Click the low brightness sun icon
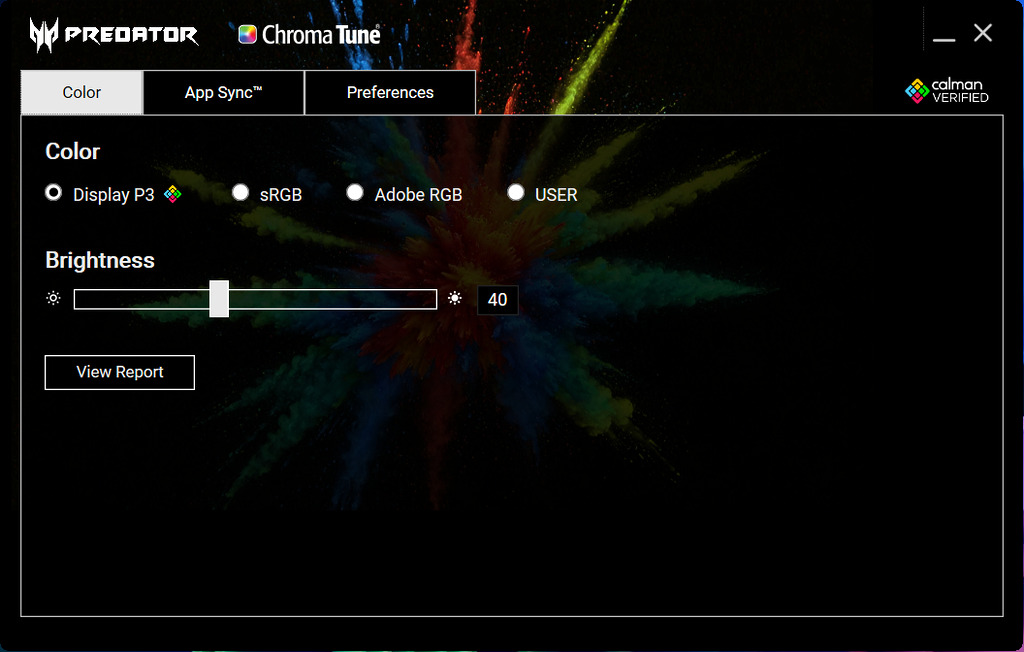Screen dimensions: 1024x652 click(x=54, y=299)
